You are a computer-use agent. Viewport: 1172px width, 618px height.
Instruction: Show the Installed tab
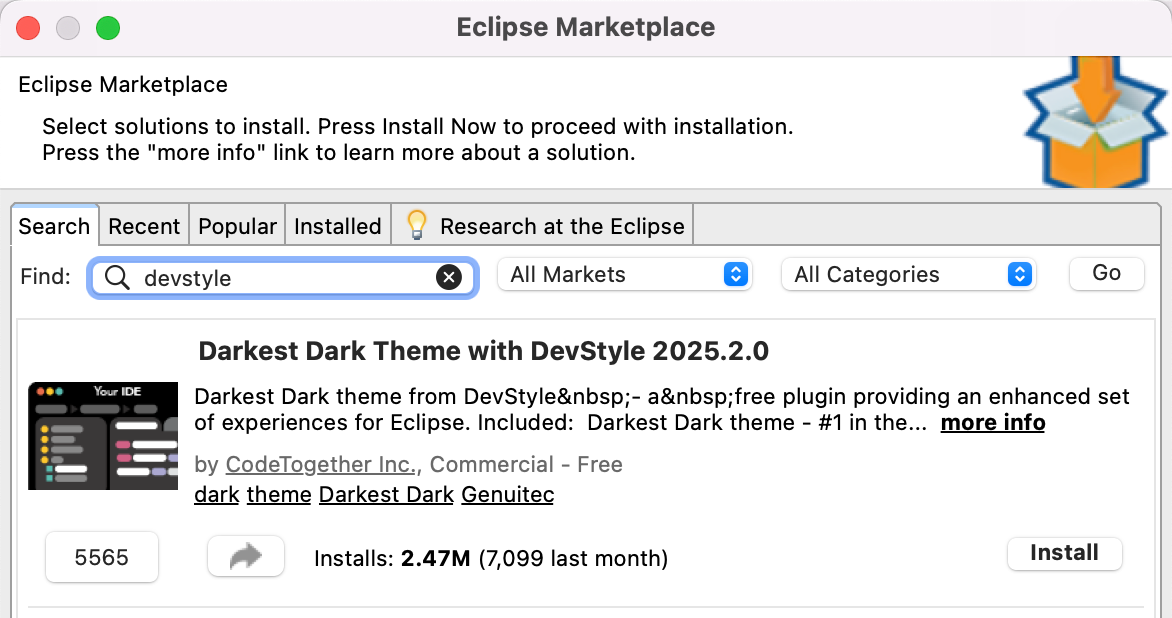pyautogui.click(x=337, y=226)
